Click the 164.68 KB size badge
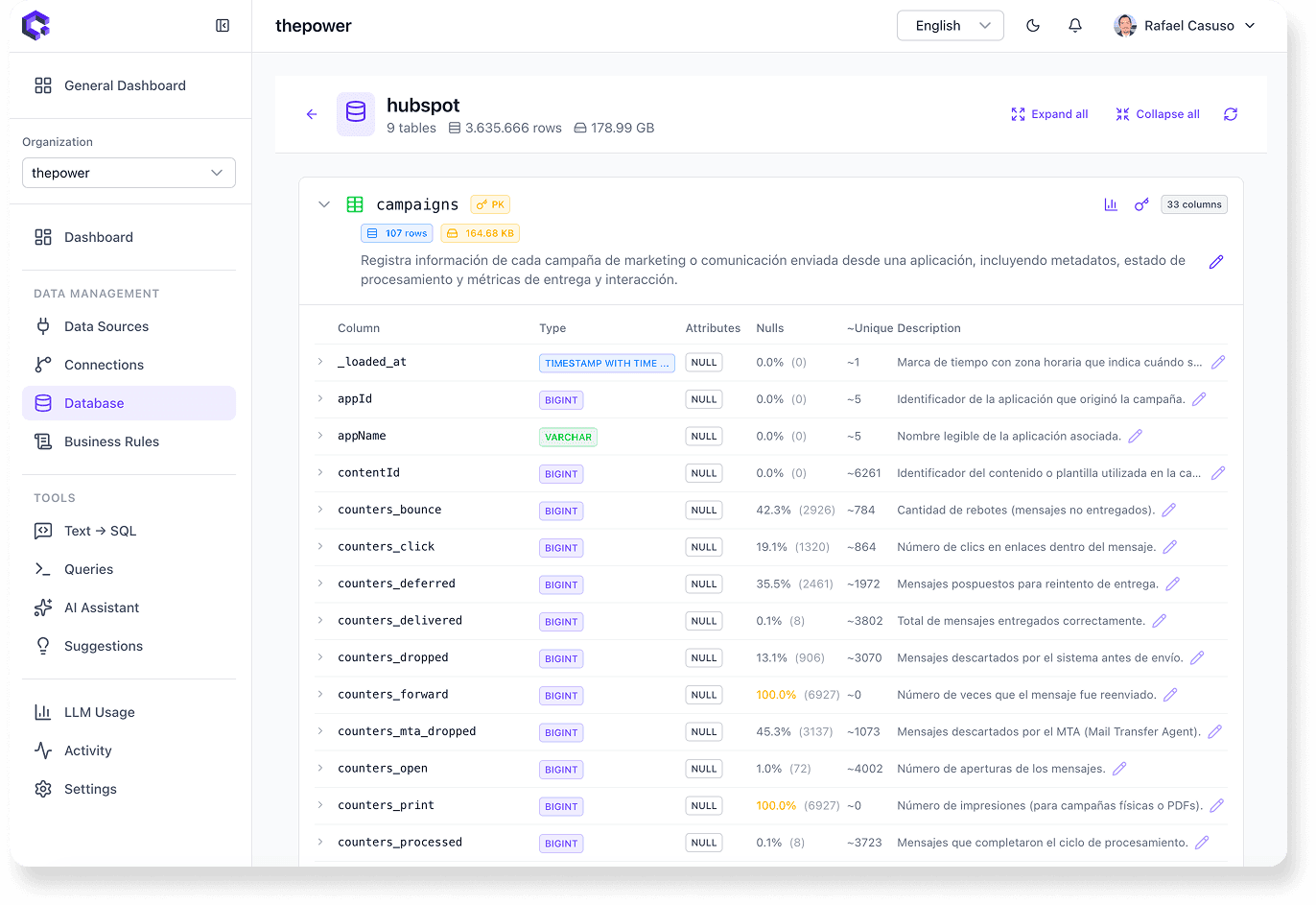 (481, 233)
